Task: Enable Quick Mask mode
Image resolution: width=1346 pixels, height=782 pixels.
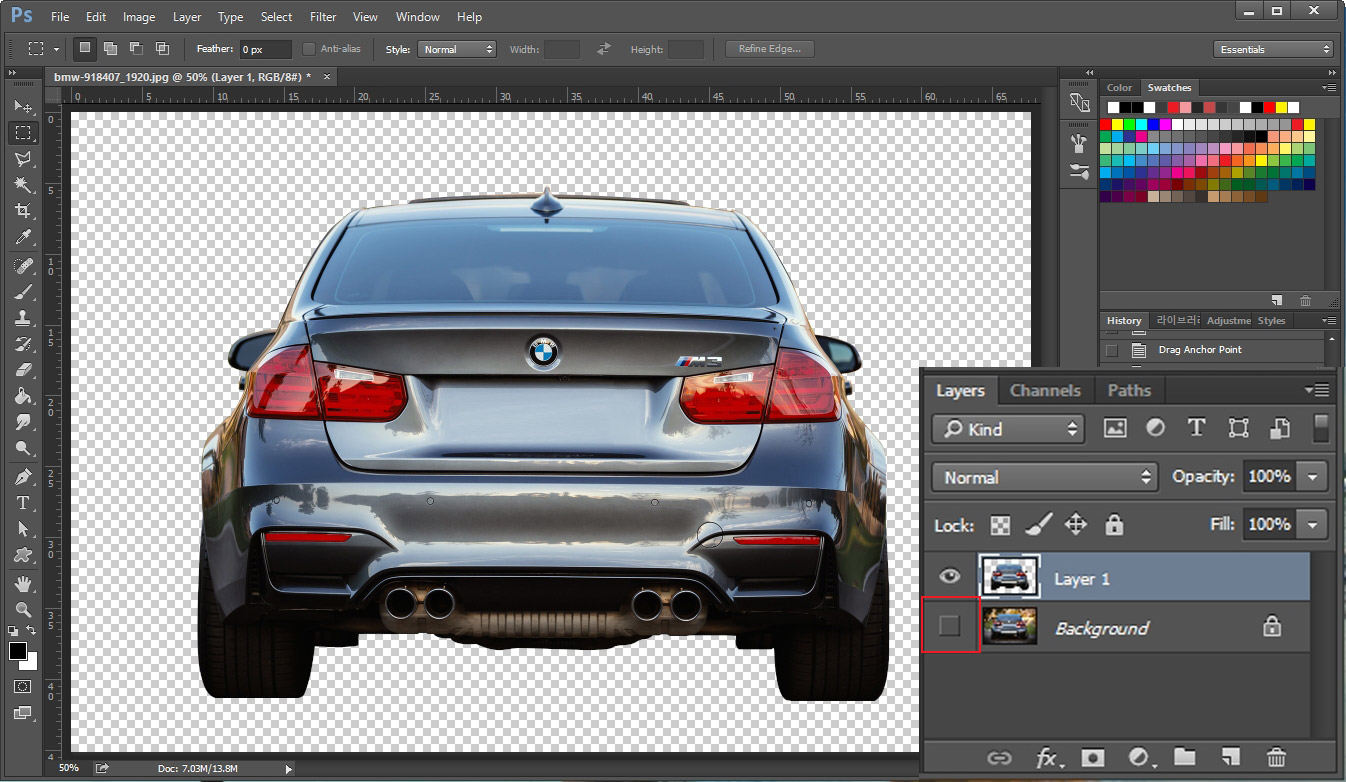Action: point(23,687)
